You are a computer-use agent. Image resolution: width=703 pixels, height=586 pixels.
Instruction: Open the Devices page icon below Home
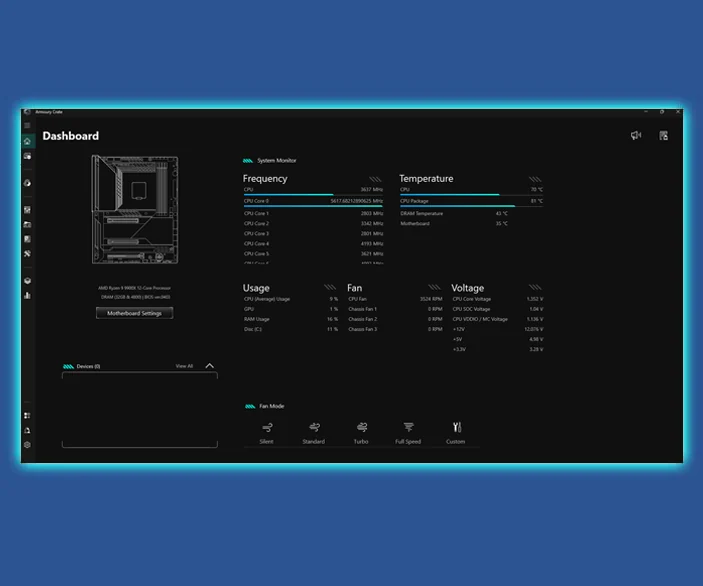27,156
